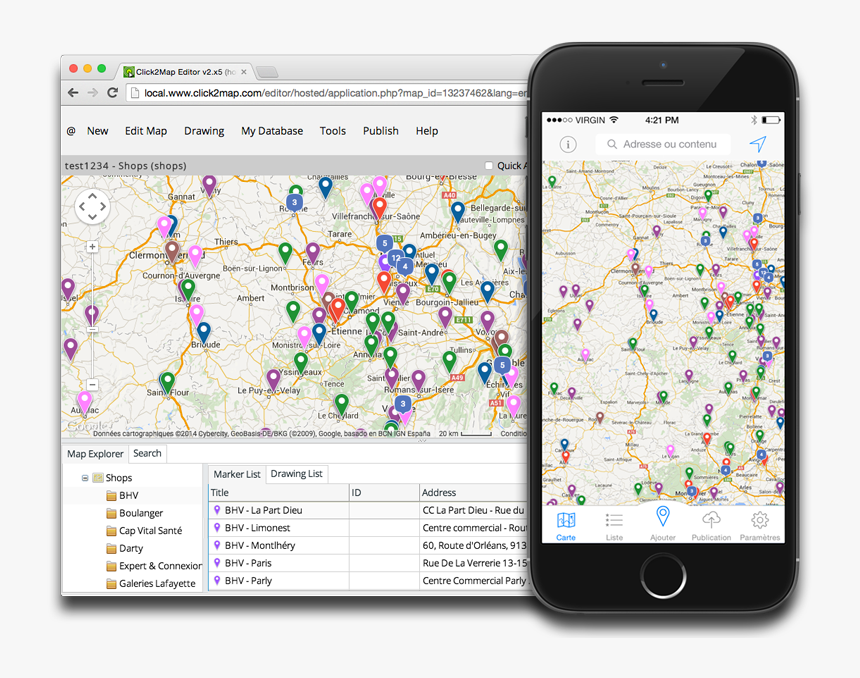This screenshot has height=678, width=860.
Task: Tap the Ajouter marker tab on phone
Action: 663,524
